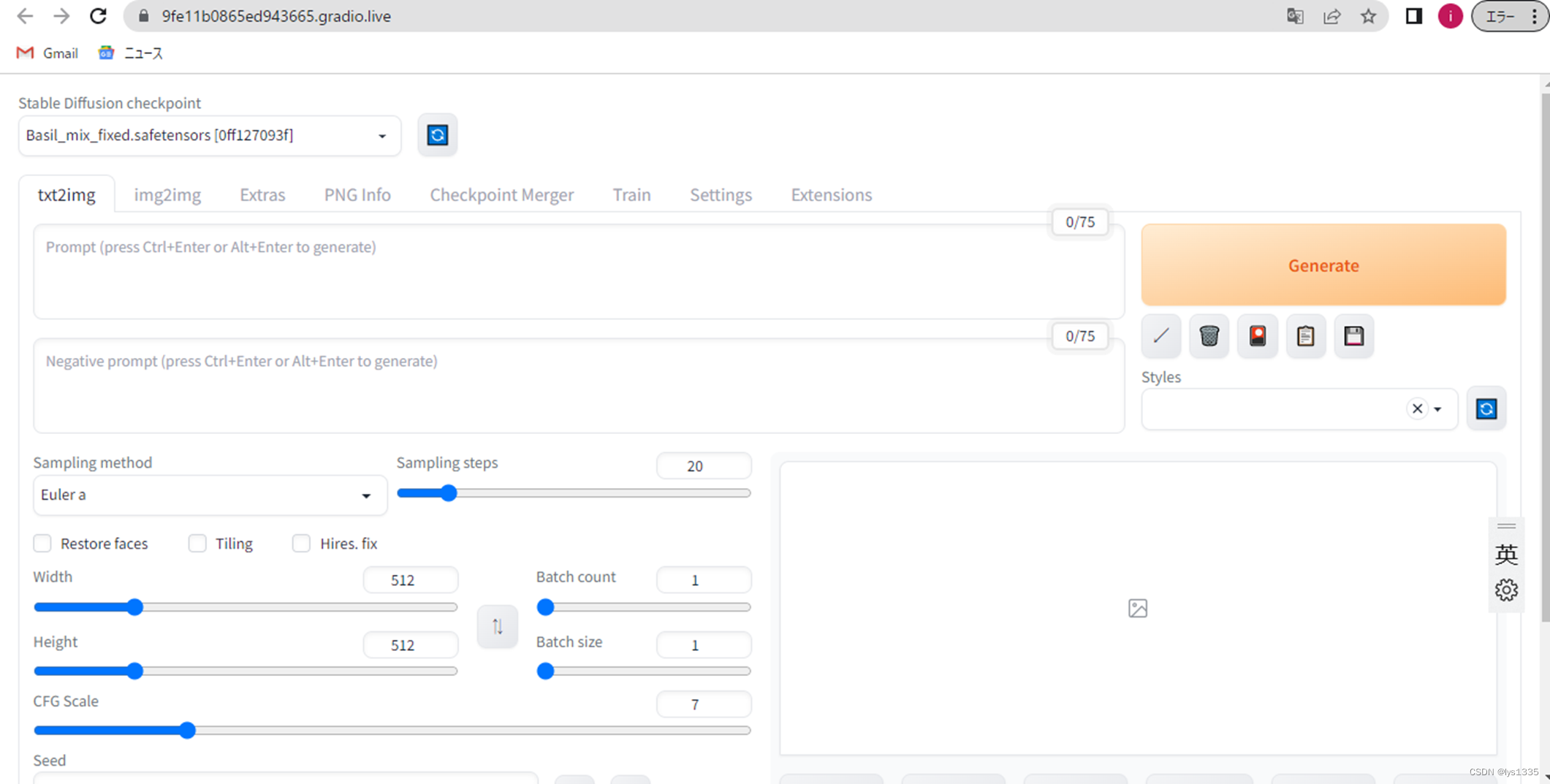The image size is (1550, 784).
Task: Enable the Tiling checkbox
Action: [x=197, y=543]
